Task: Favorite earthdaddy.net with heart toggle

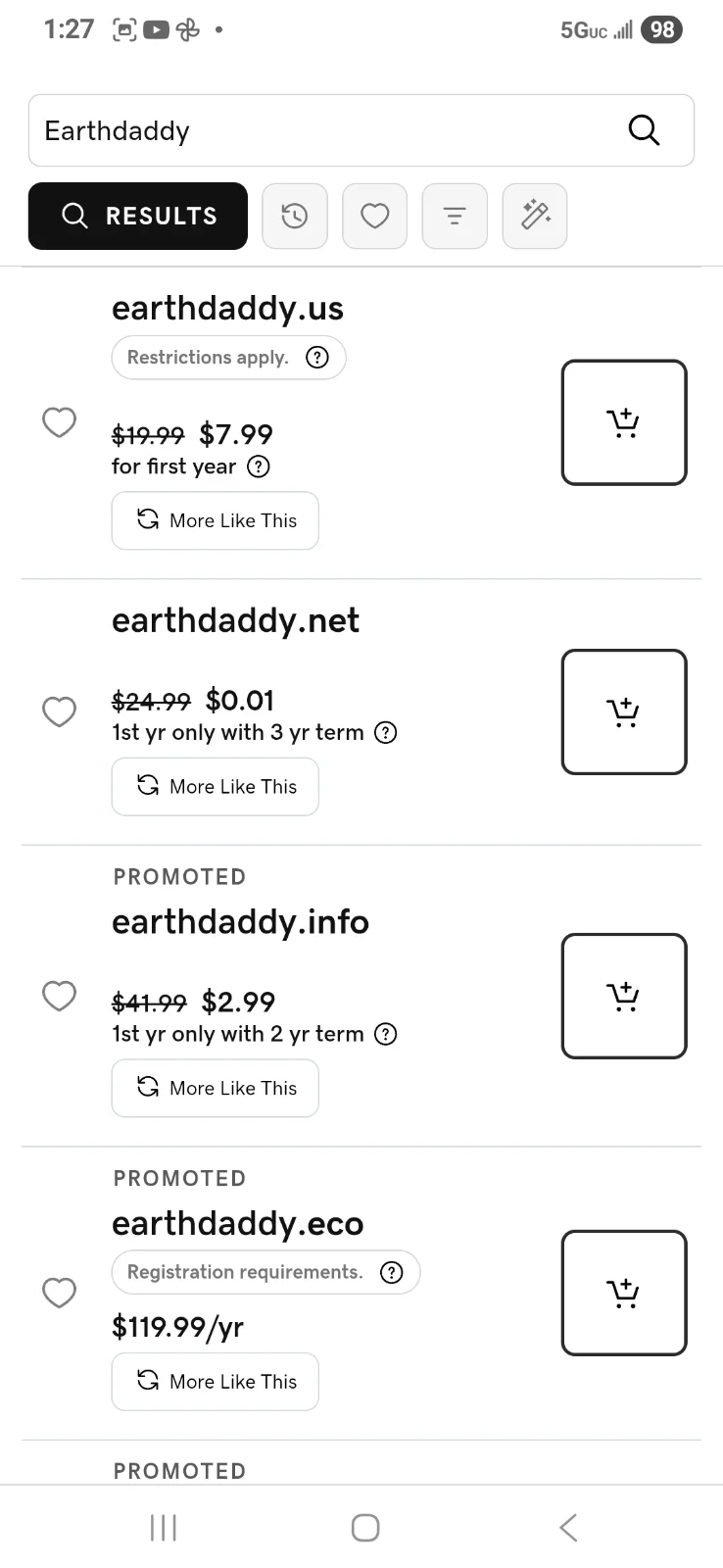Action: [x=60, y=711]
